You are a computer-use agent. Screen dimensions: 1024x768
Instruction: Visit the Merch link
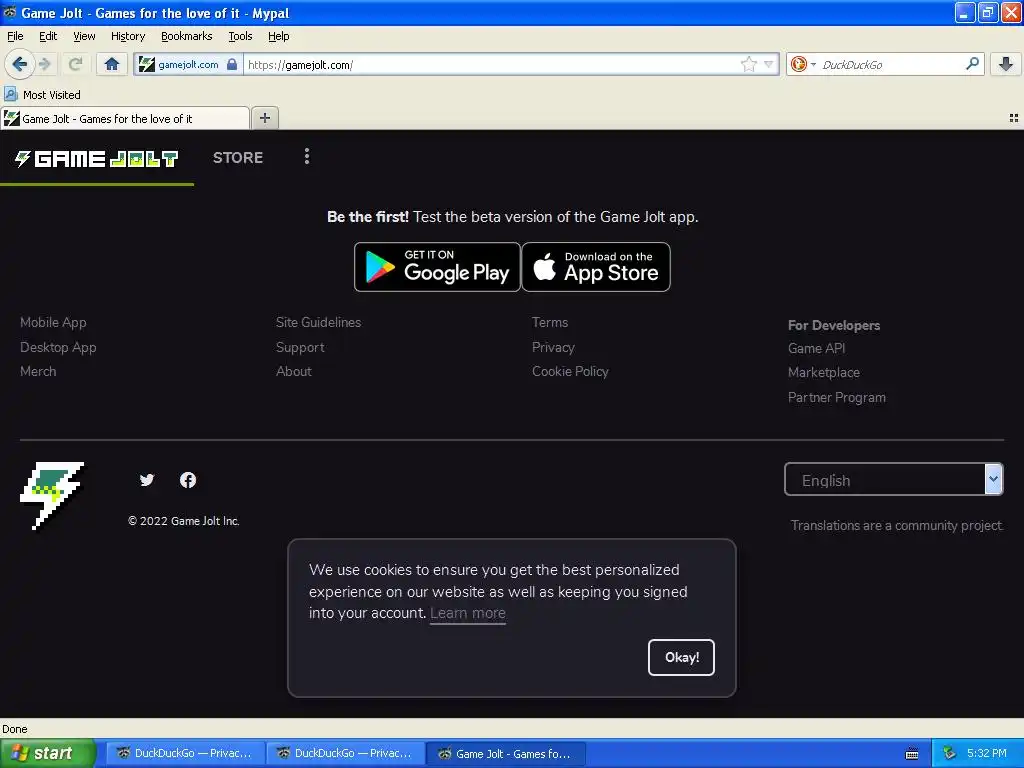38,371
